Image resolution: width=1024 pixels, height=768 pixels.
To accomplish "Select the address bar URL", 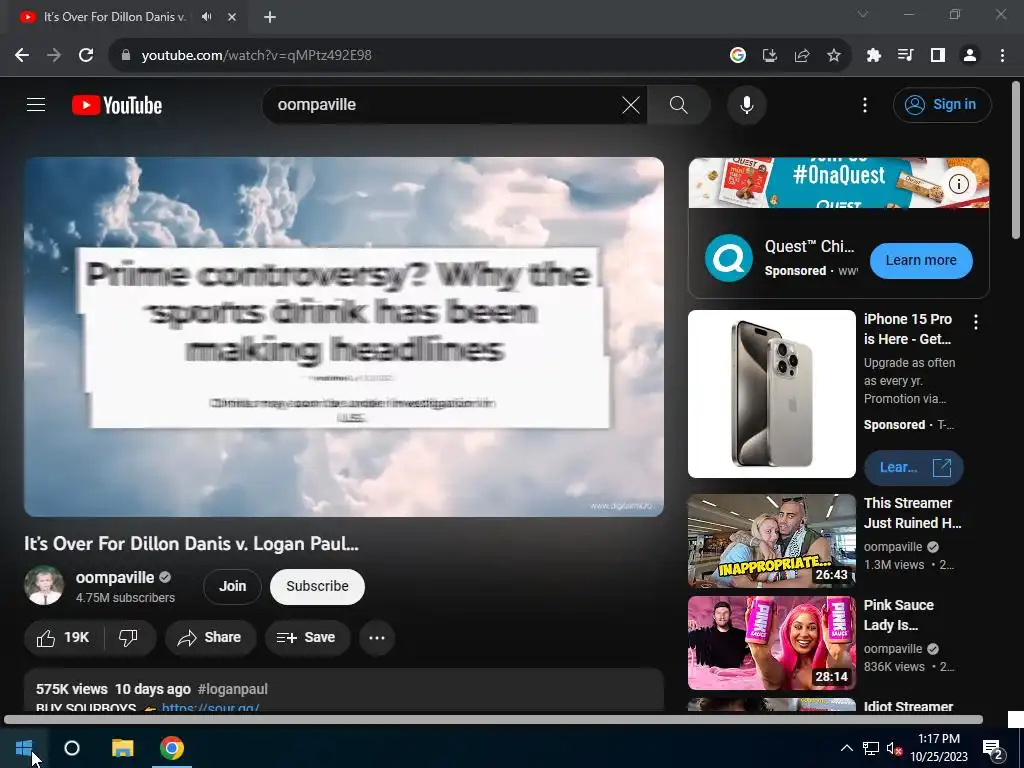I will point(256,55).
